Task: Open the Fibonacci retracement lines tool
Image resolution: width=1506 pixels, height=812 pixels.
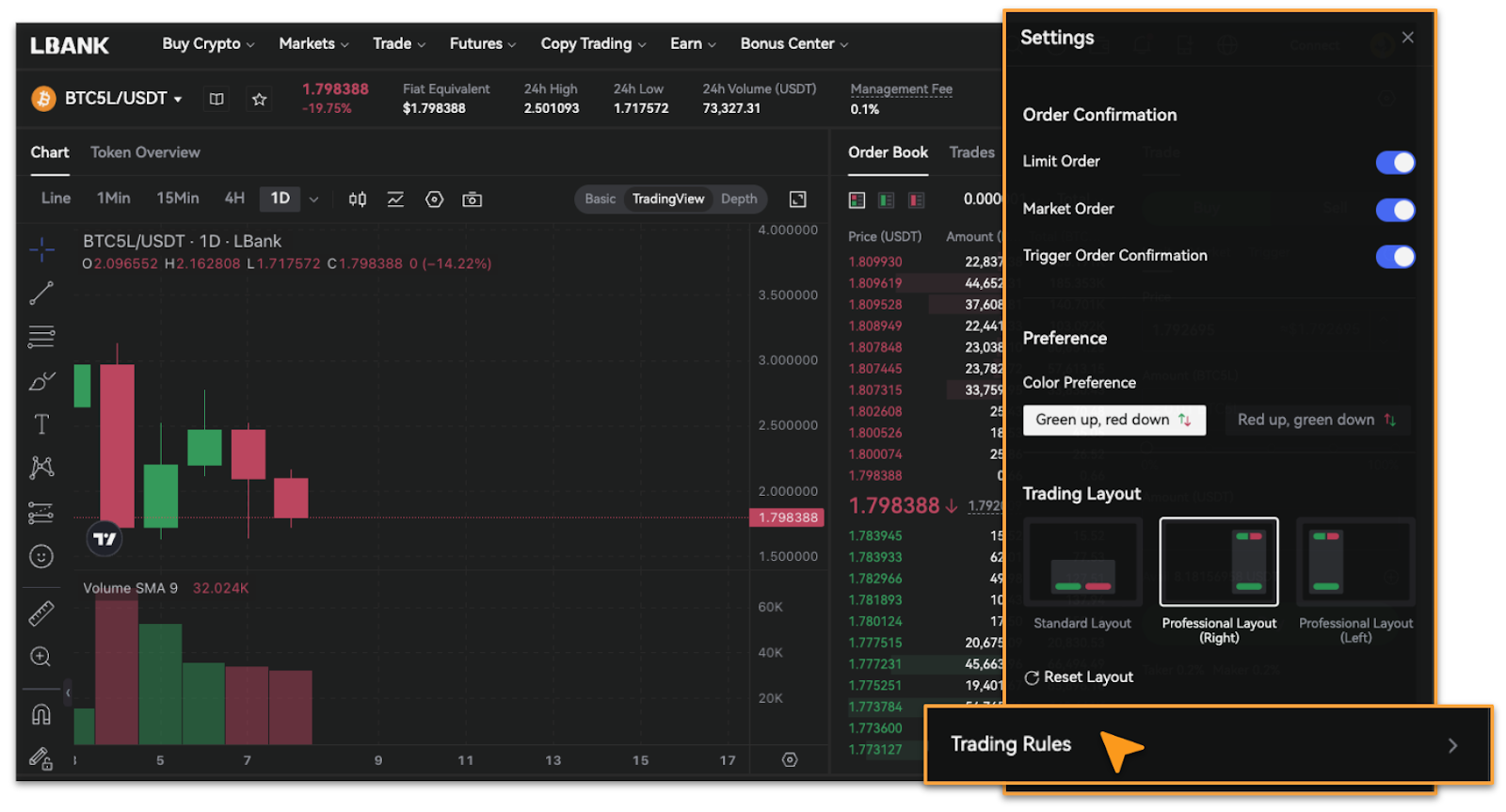Action: 41,336
